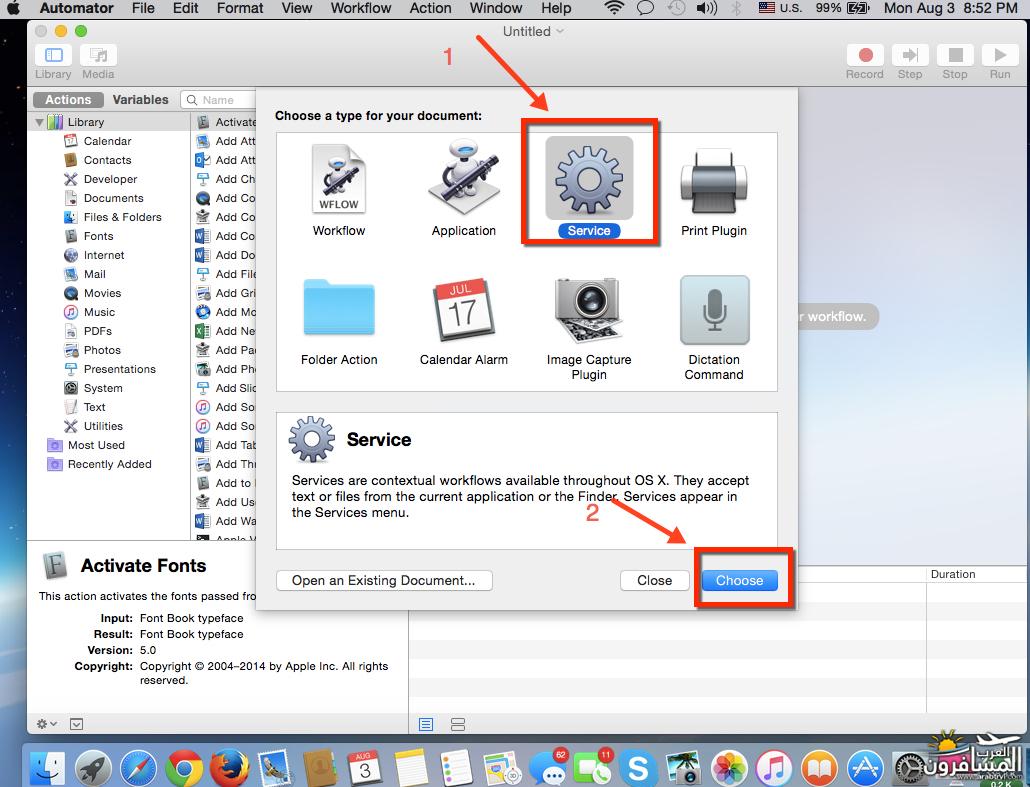Image resolution: width=1030 pixels, height=787 pixels.
Task: Click the Close button in dialog
Action: point(655,581)
